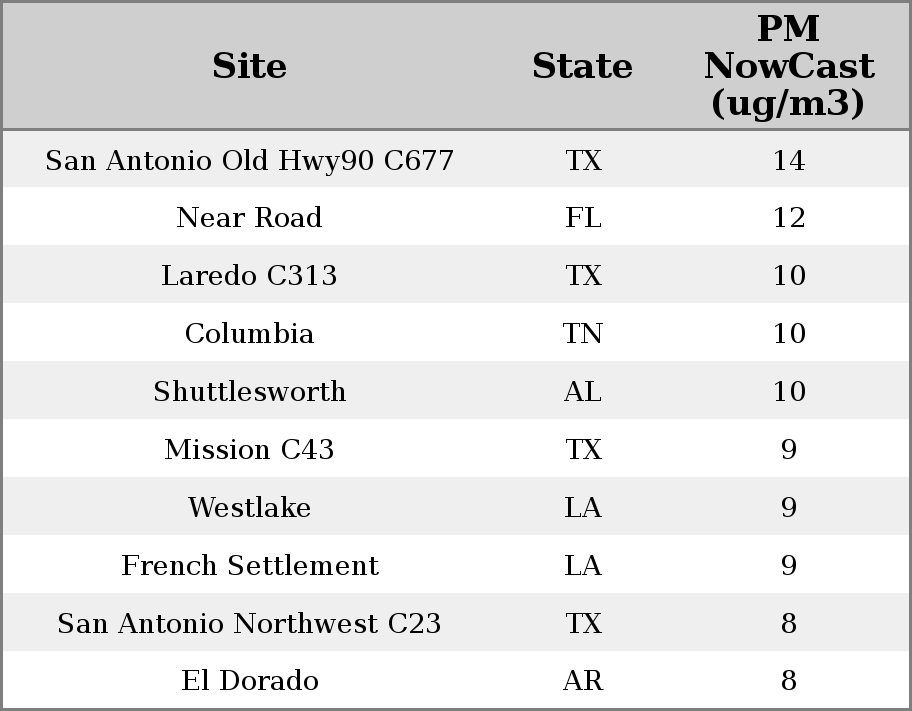The image size is (912, 711).
Task: Click the Columbia site name
Action: coord(250,333)
